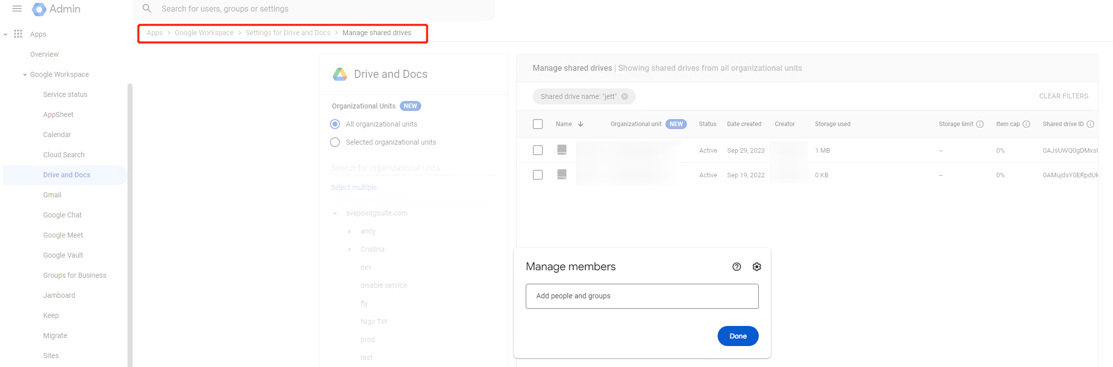The height and width of the screenshot is (367, 1113).
Task: Open Google Chat in sidebar
Action: click(x=63, y=215)
